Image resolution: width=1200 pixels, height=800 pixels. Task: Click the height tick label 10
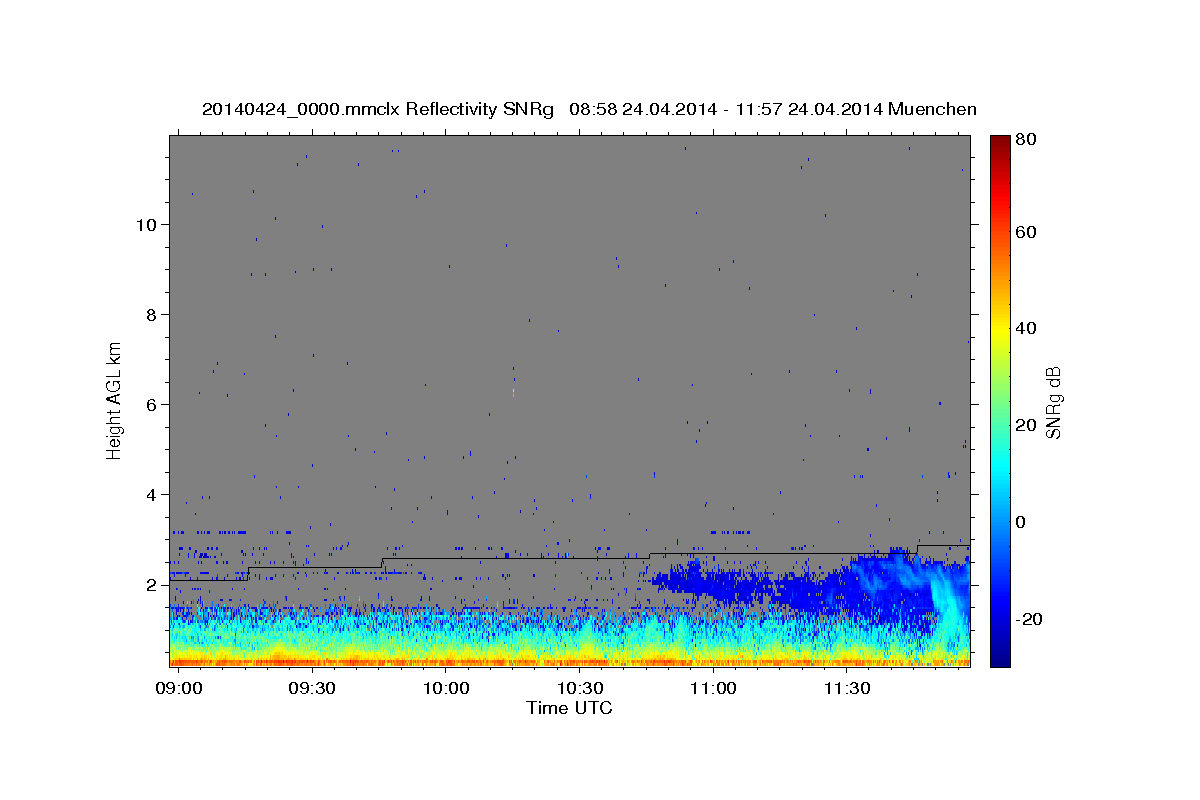(146, 224)
